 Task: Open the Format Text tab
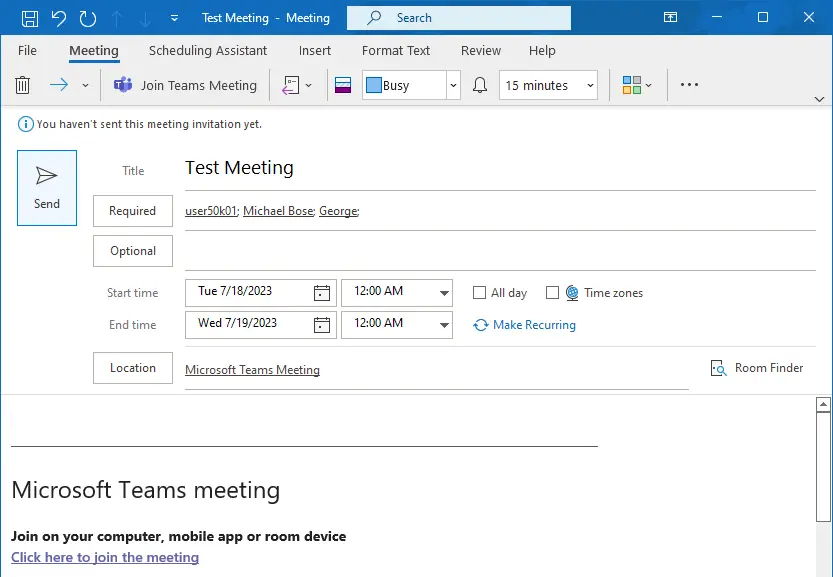[396, 50]
